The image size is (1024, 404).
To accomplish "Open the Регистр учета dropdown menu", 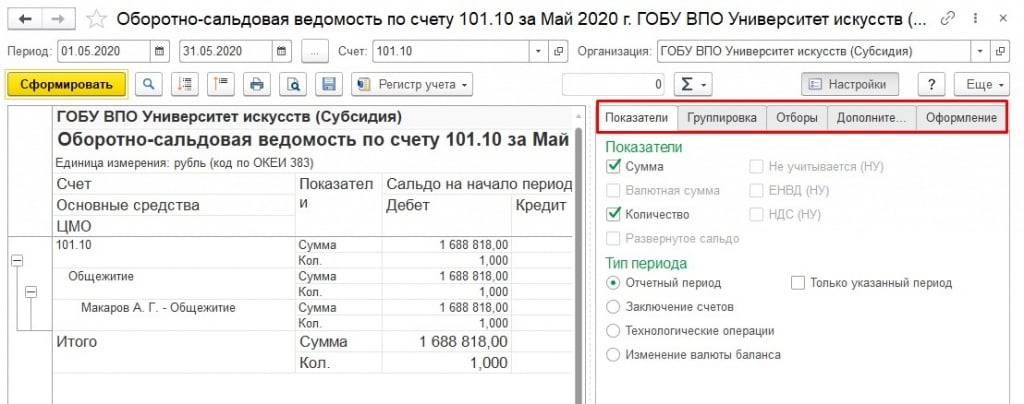I will (412, 84).
